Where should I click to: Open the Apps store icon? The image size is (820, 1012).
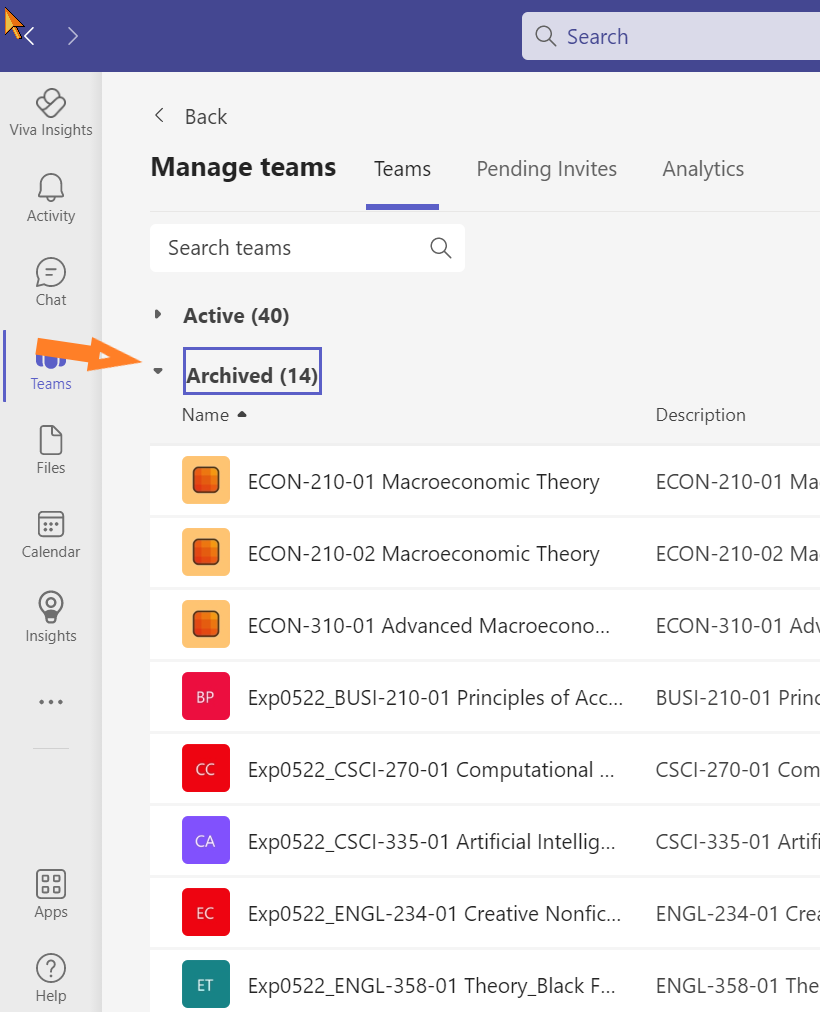click(x=51, y=894)
